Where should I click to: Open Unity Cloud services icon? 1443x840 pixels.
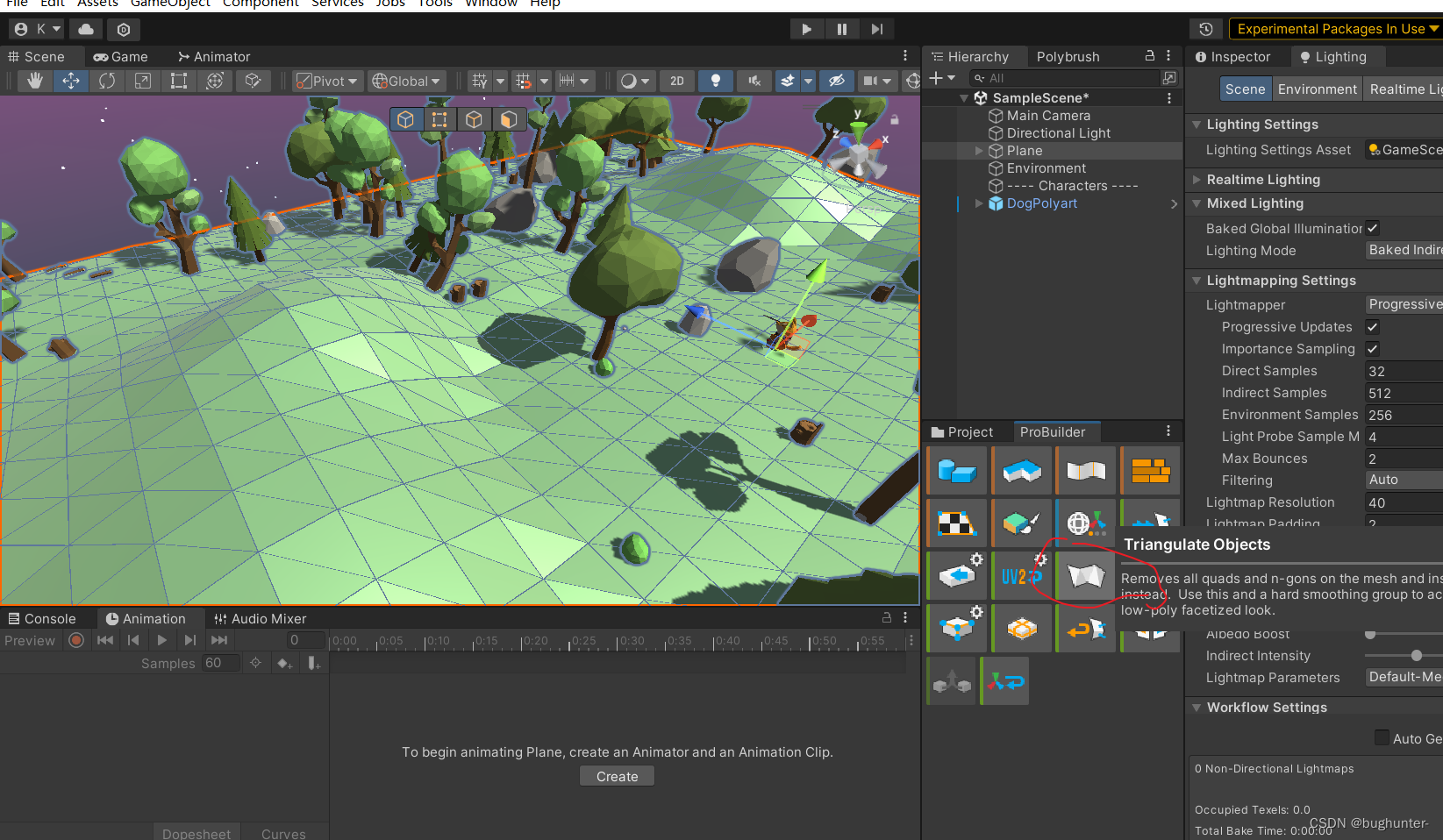86,29
